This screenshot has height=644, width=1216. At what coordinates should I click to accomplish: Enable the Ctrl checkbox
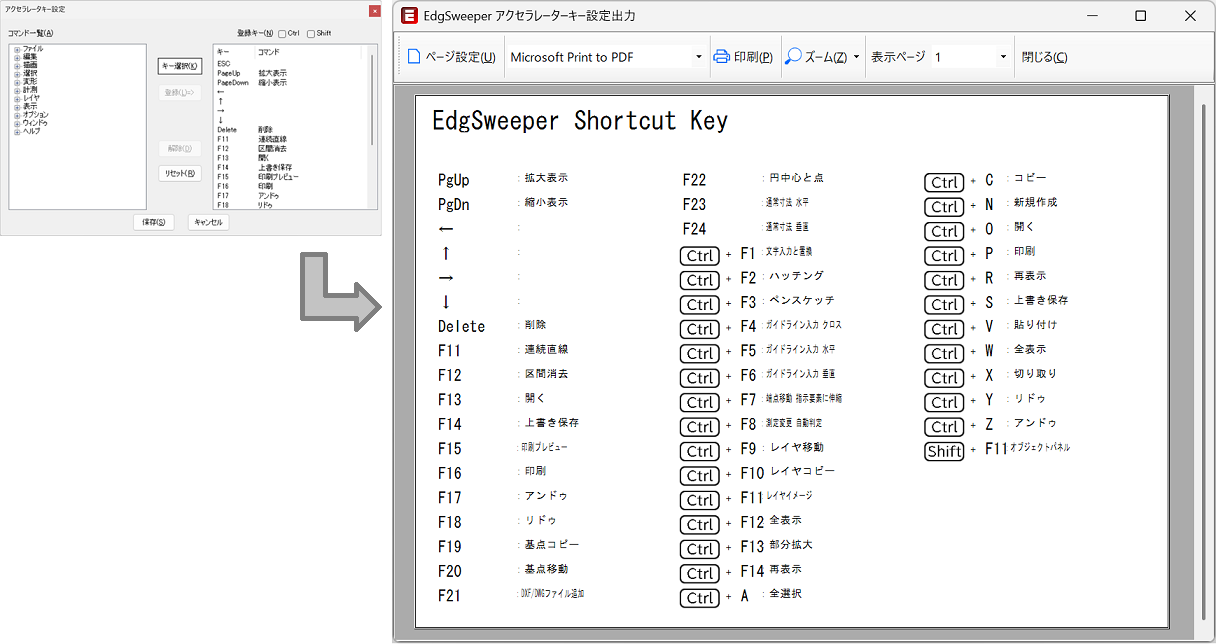[x=283, y=33]
